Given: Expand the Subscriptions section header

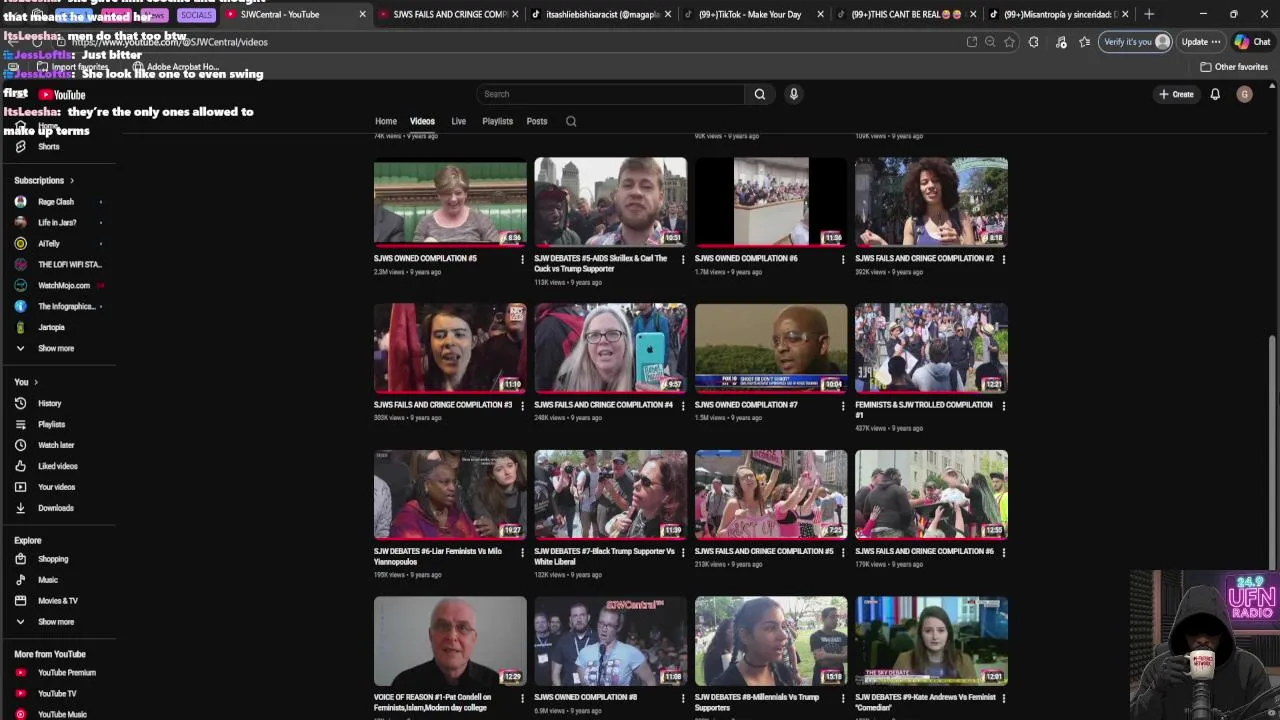Looking at the screenshot, I should coord(44,181).
